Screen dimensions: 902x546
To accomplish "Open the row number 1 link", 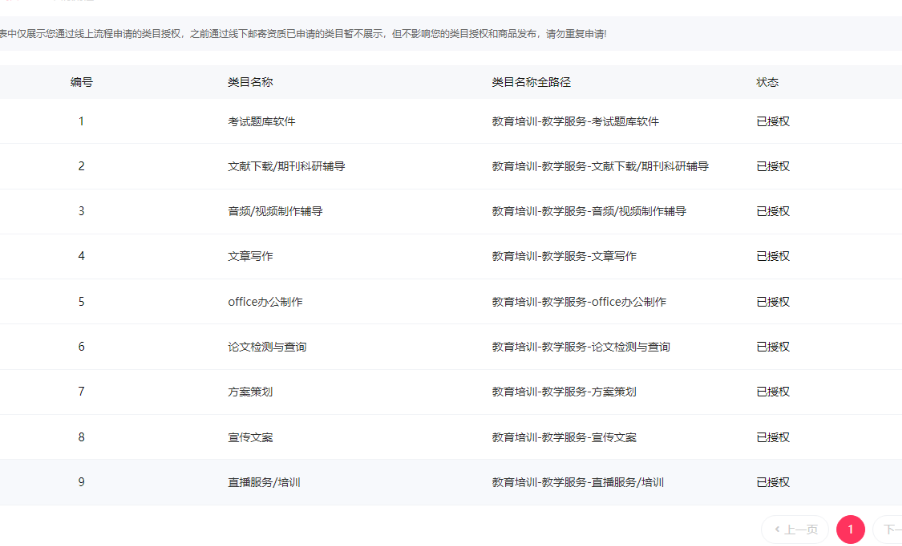I will (81, 121).
